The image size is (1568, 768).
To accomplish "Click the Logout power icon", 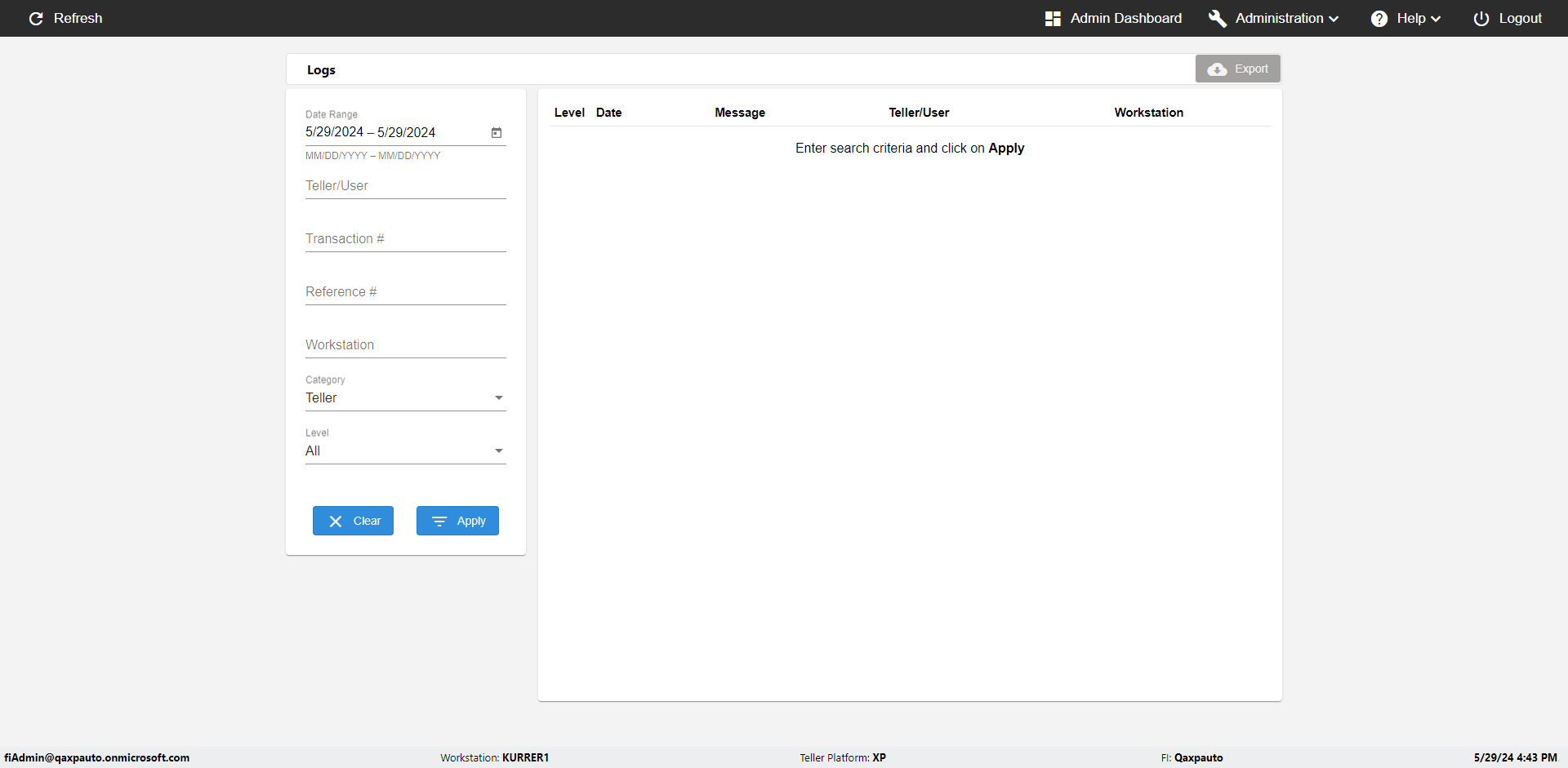I will pyautogui.click(x=1481, y=18).
